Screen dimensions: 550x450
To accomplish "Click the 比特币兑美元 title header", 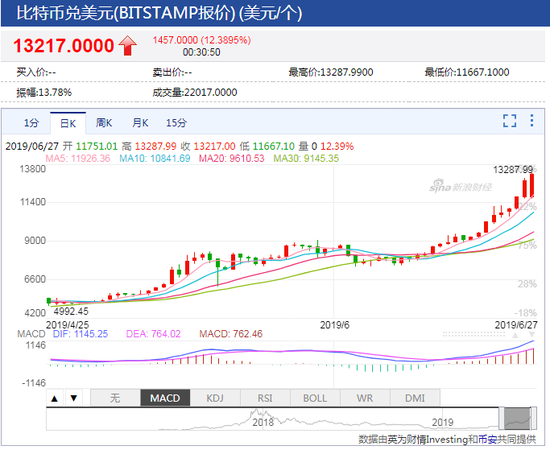I will coord(159,13).
